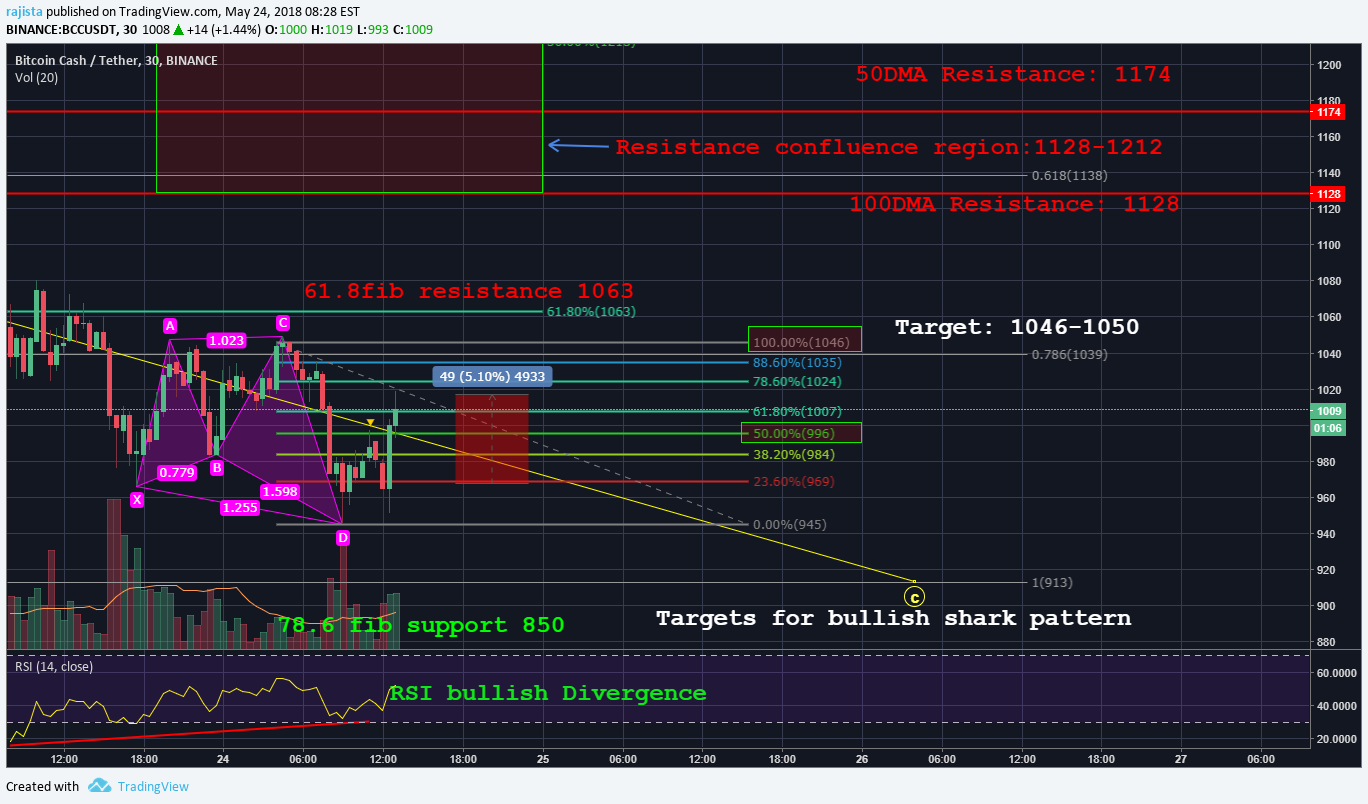Image resolution: width=1368 pixels, height=804 pixels.
Task: Click the 100DMA Resistance: 1128 annotation
Action: [1014, 204]
